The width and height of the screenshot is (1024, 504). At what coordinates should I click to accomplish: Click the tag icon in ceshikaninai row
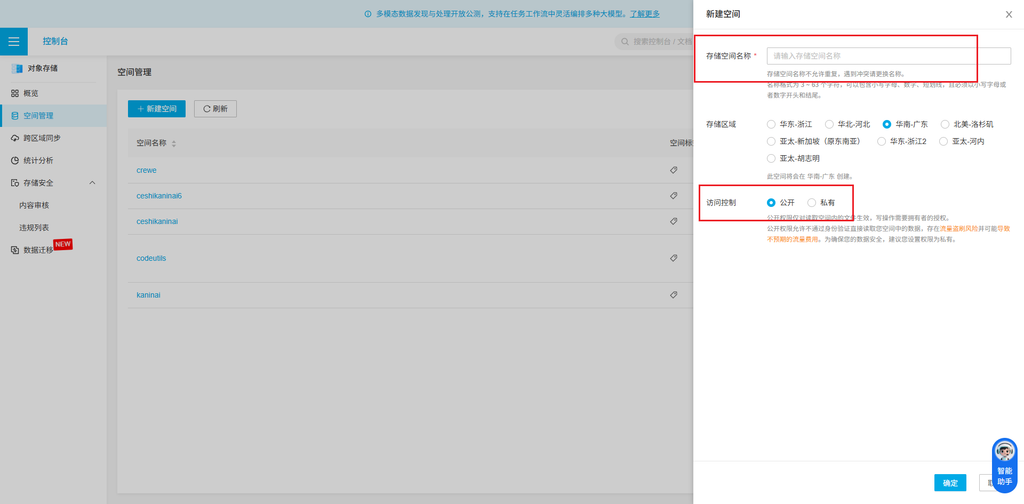coord(673,221)
